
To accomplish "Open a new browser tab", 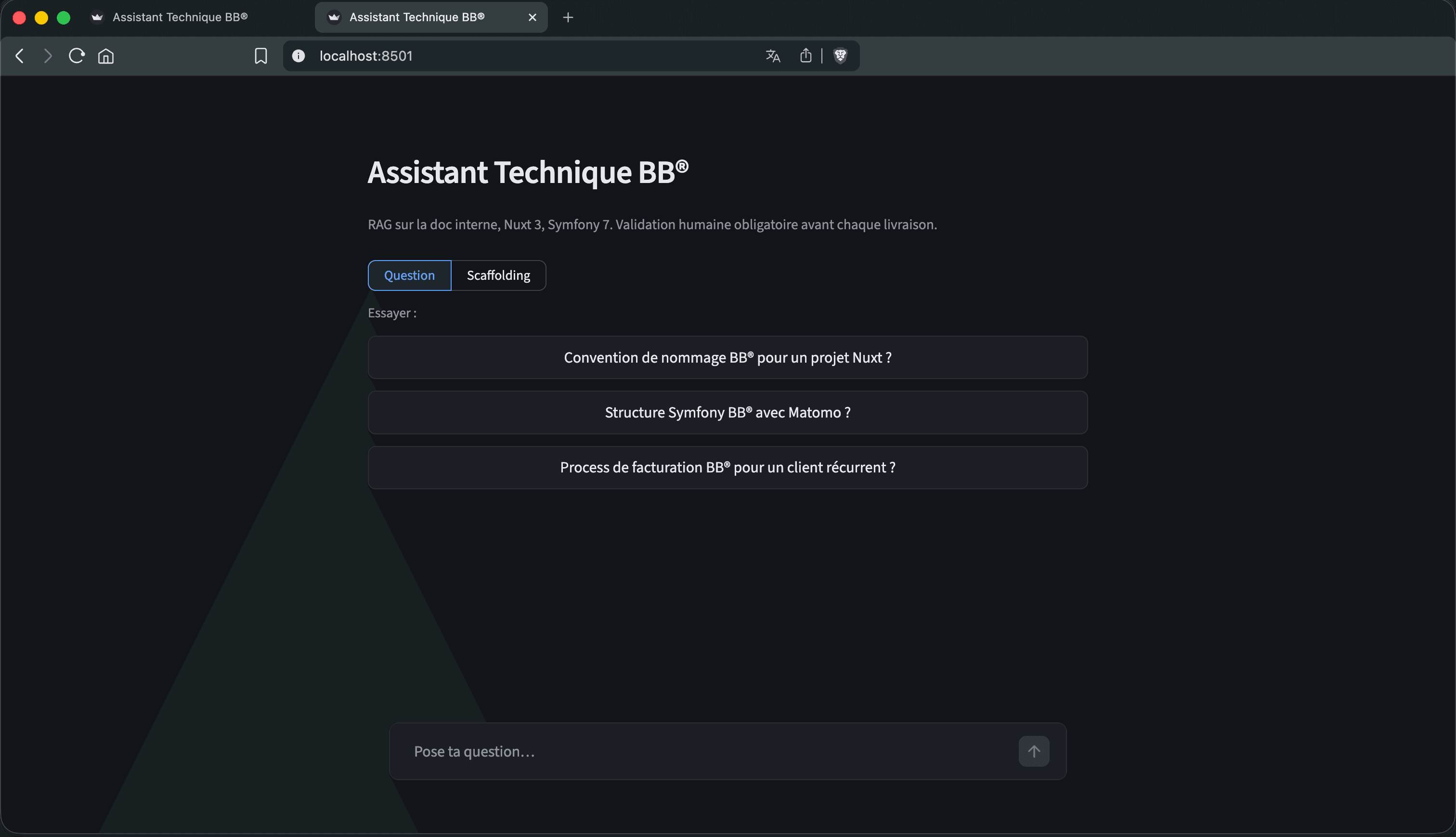I will tap(568, 17).
